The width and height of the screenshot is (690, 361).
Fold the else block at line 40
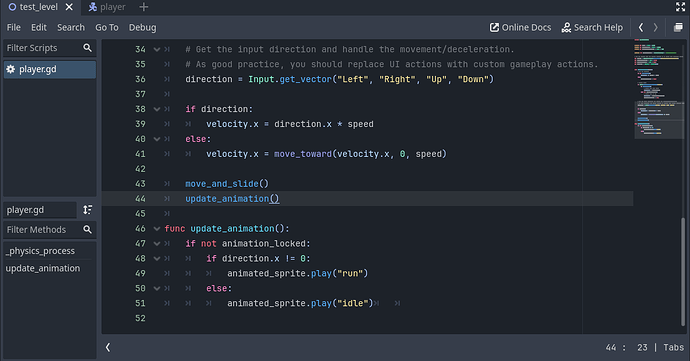[157, 139]
